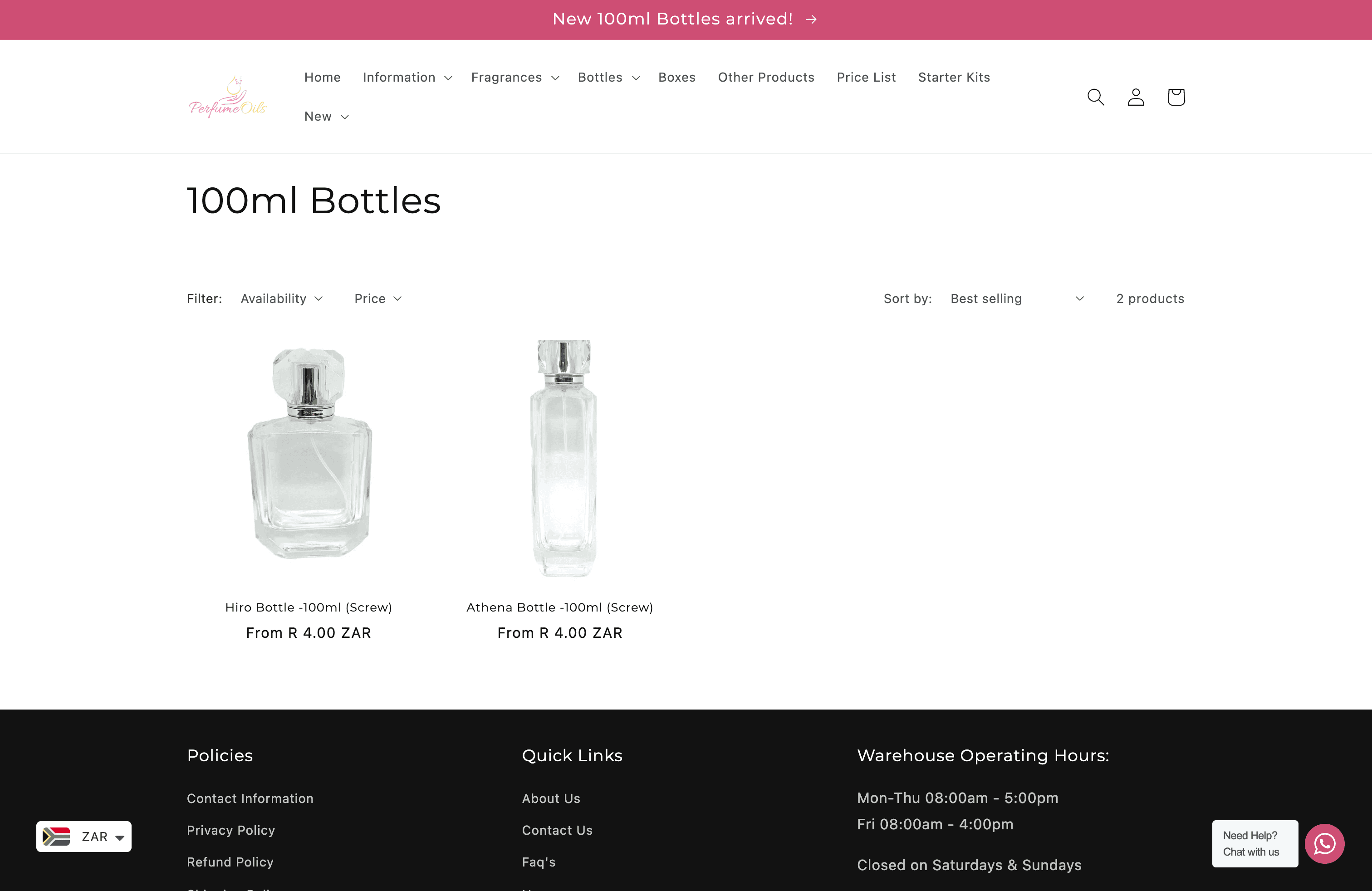Open the Best selling sort dropdown
This screenshot has width=1372, height=891.
[1017, 299]
